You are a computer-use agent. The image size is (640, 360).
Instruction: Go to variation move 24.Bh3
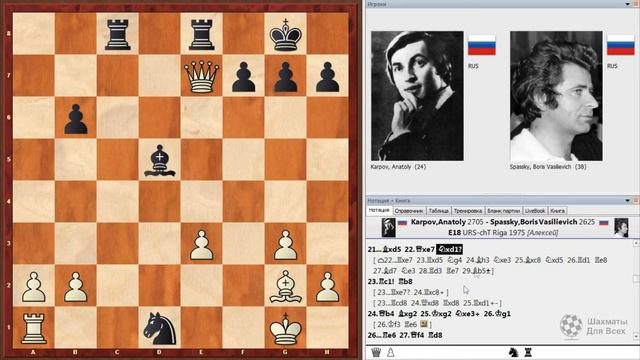[x=478, y=260]
